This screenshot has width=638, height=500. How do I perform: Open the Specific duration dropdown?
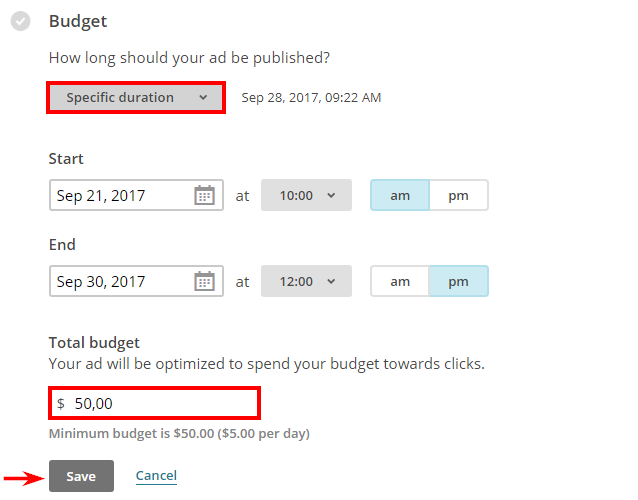(136, 98)
